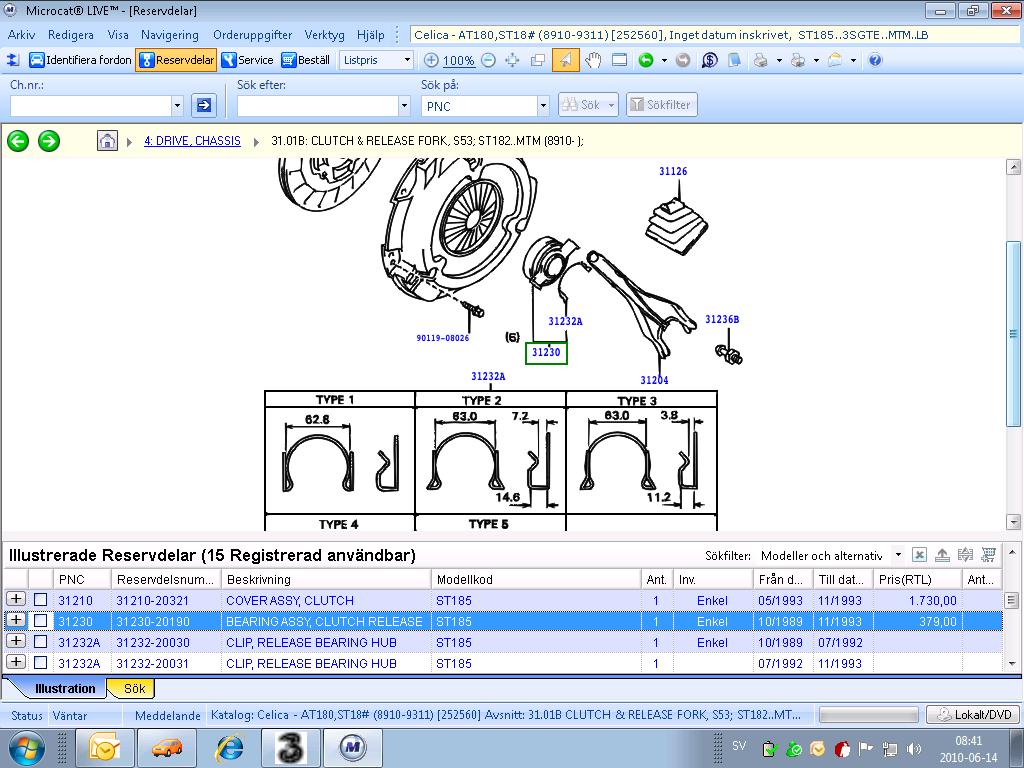Click the parts list scroll-down arrow

point(1012,663)
